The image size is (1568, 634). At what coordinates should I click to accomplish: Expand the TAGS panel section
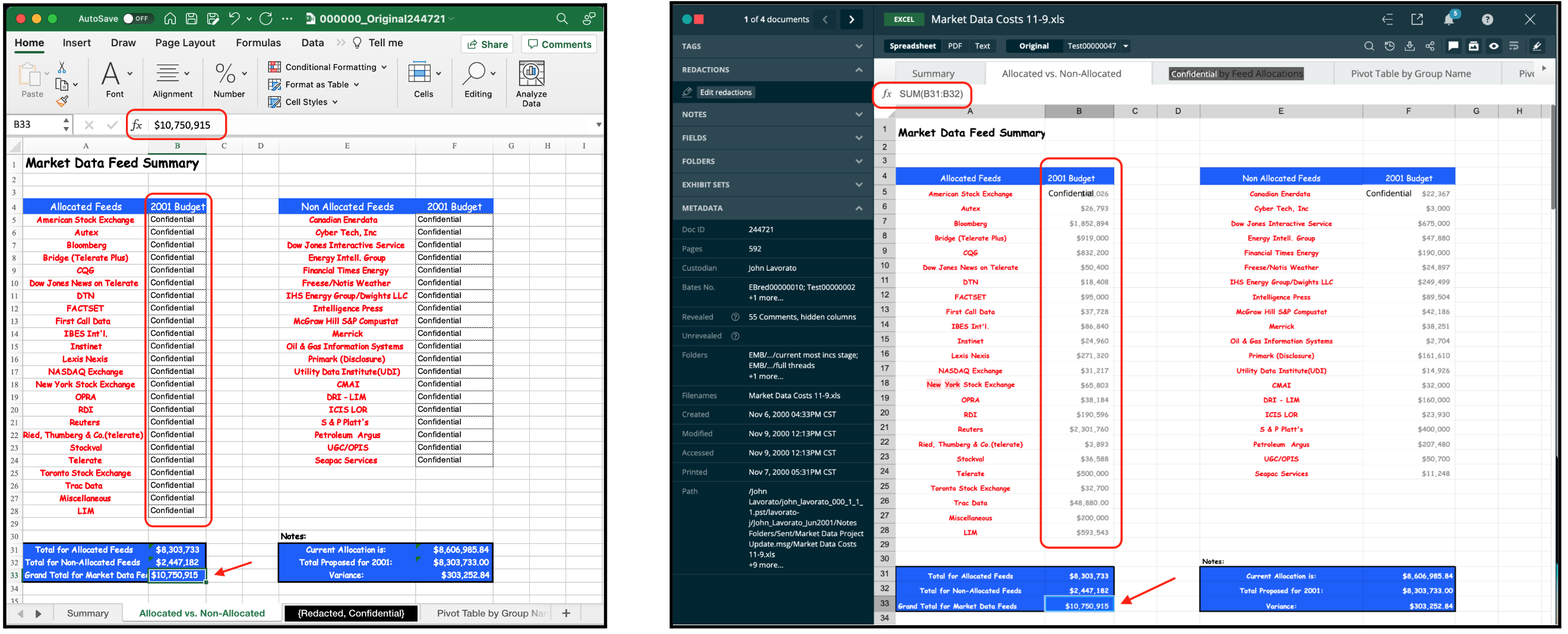[x=773, y=46]
